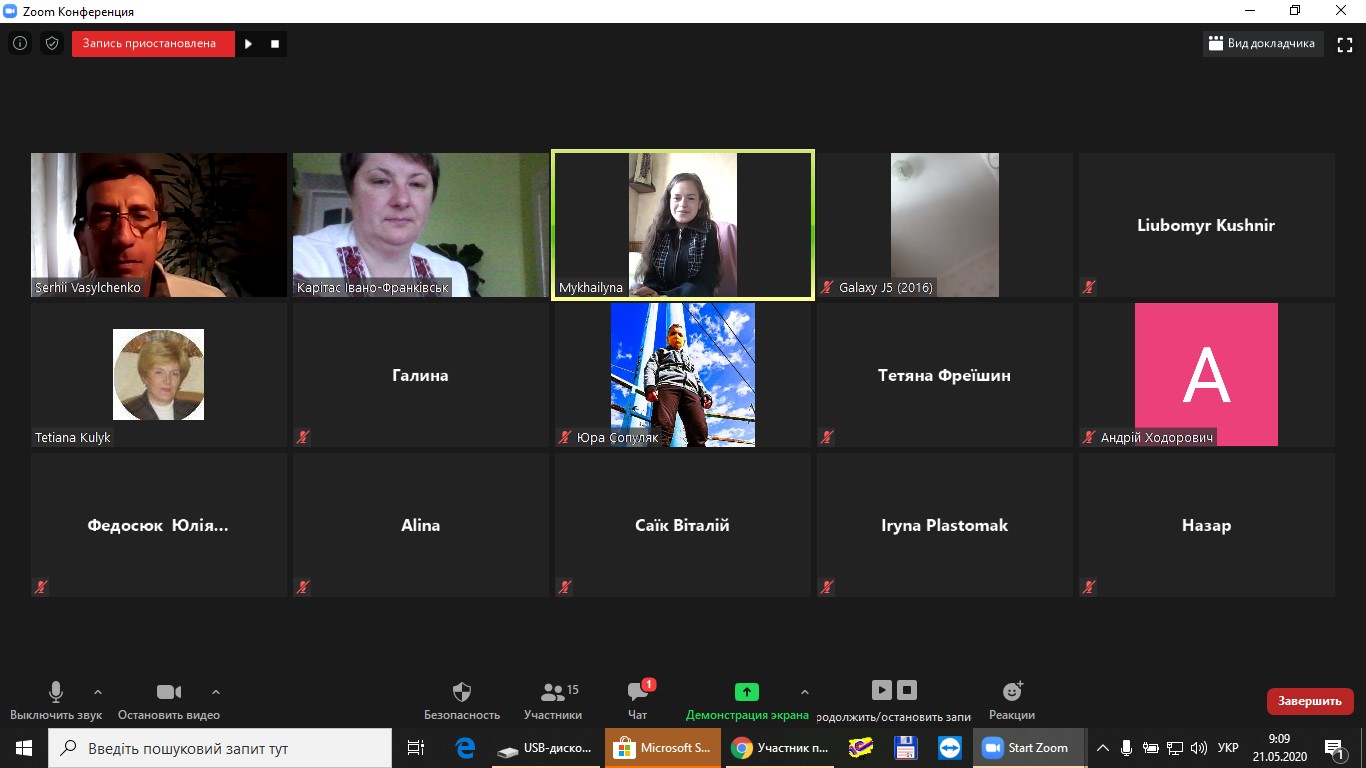
Task: Show hidden system tray icons
Action: tap(1103, 748)
